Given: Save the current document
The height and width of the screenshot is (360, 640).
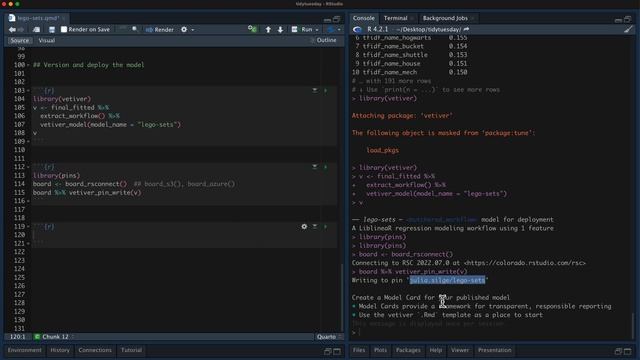Looking at the screenshot, I should pos(52,29).
